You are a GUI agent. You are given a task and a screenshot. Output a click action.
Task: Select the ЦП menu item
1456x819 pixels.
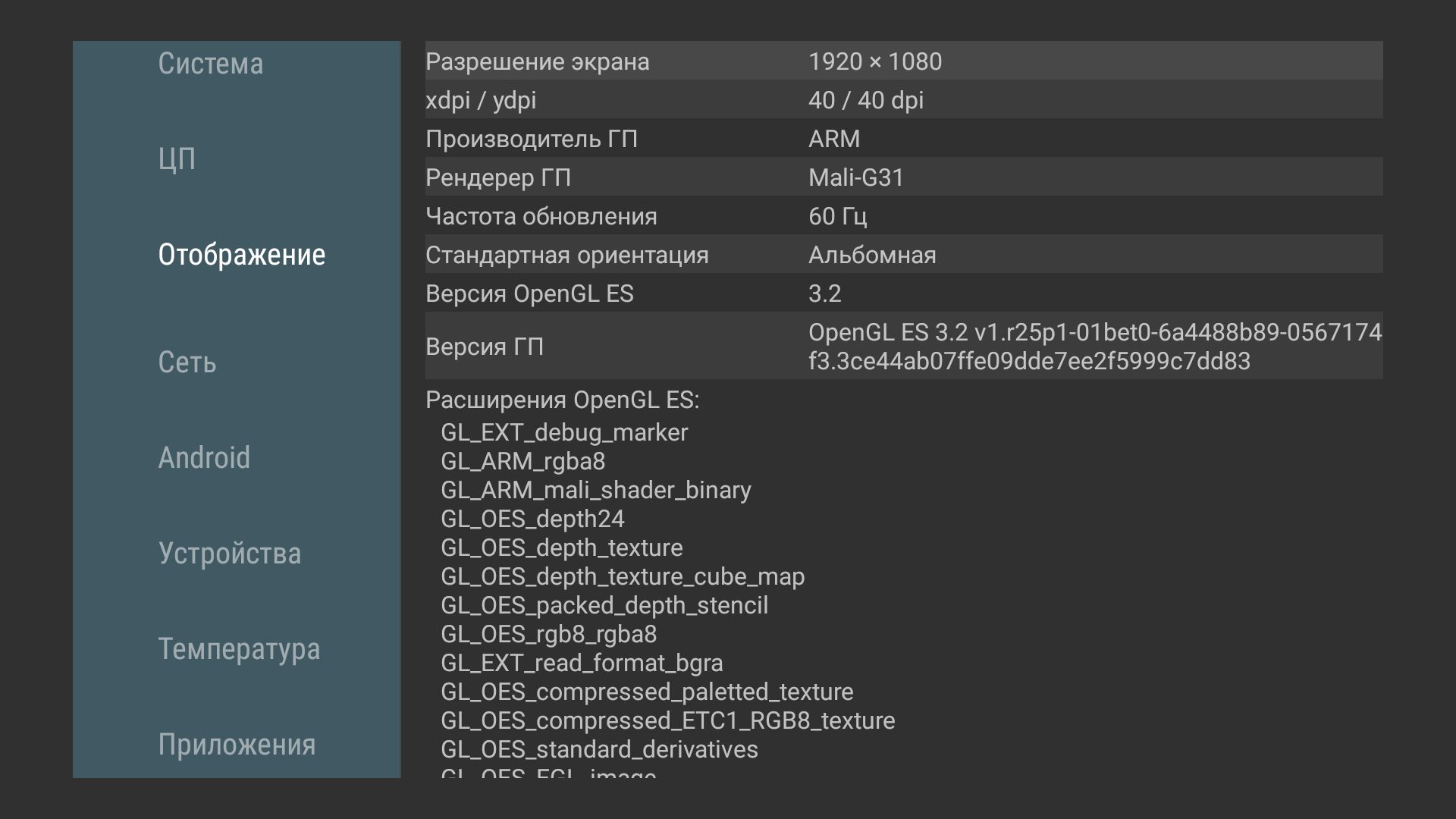pos(177,159)
